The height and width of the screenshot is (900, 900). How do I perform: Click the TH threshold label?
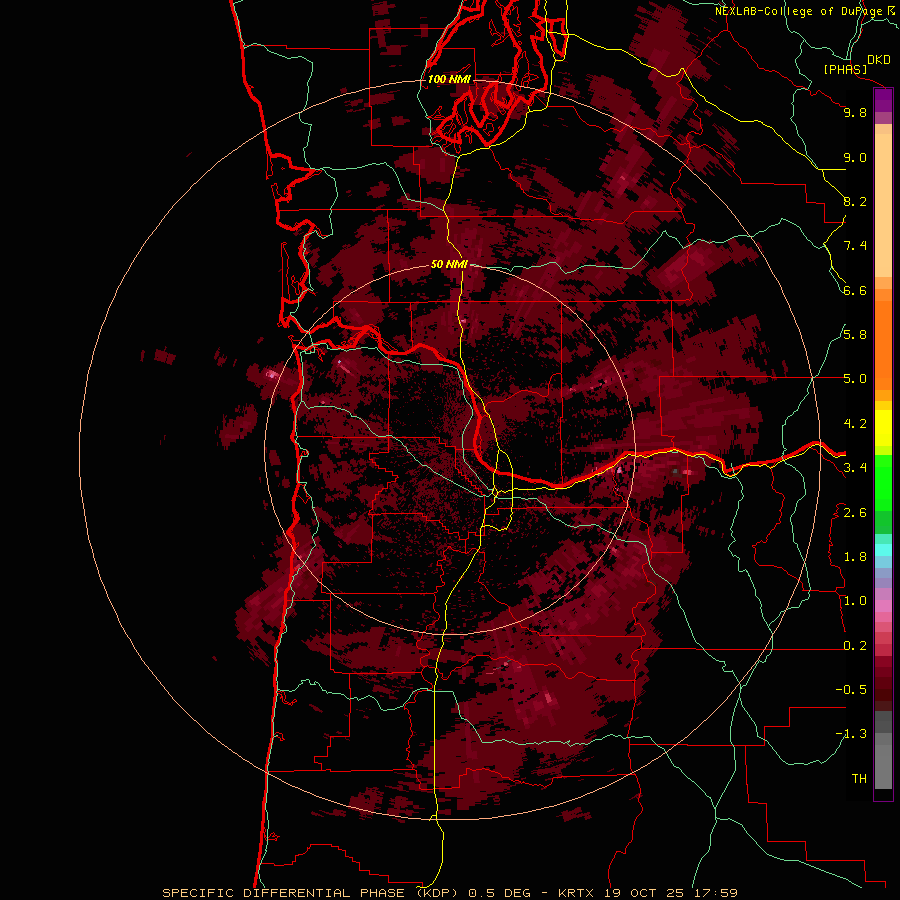tap(859, 779)
